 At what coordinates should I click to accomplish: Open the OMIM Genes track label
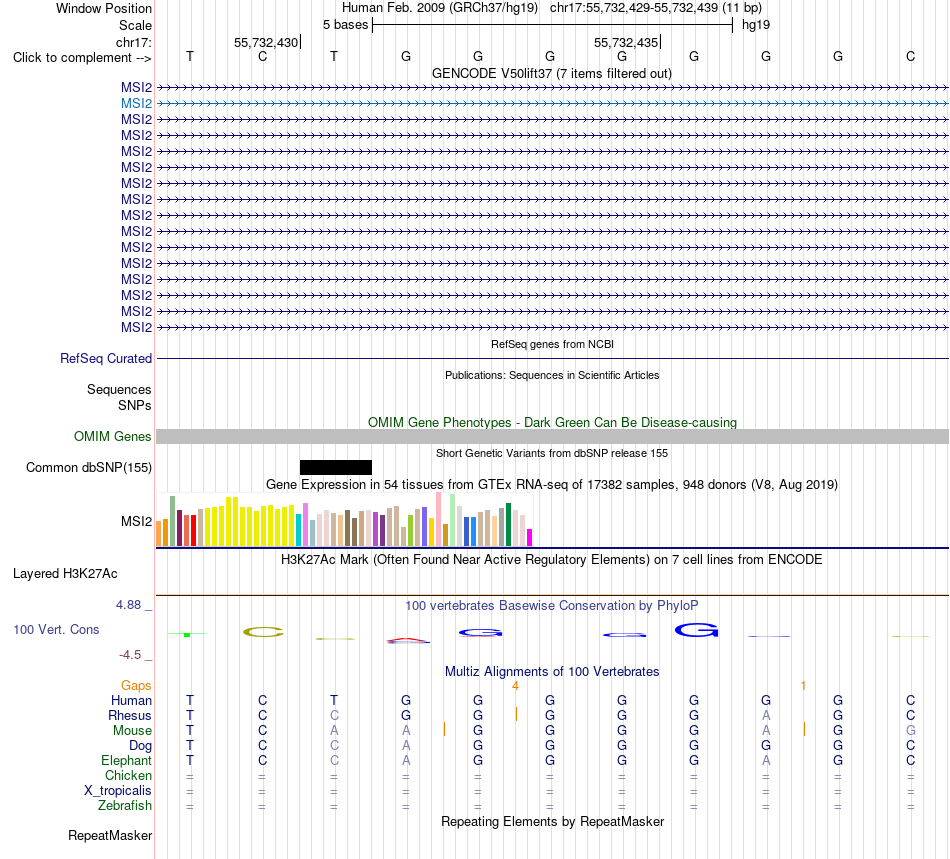click(x=113, y=436)
